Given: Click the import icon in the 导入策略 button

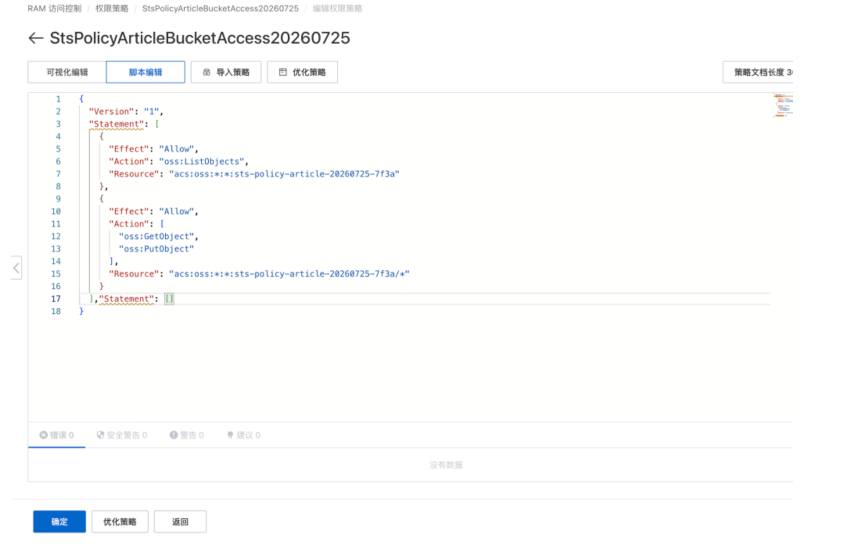Looking at the screenshot, I should pyautogui.click(x=206, y=72).
